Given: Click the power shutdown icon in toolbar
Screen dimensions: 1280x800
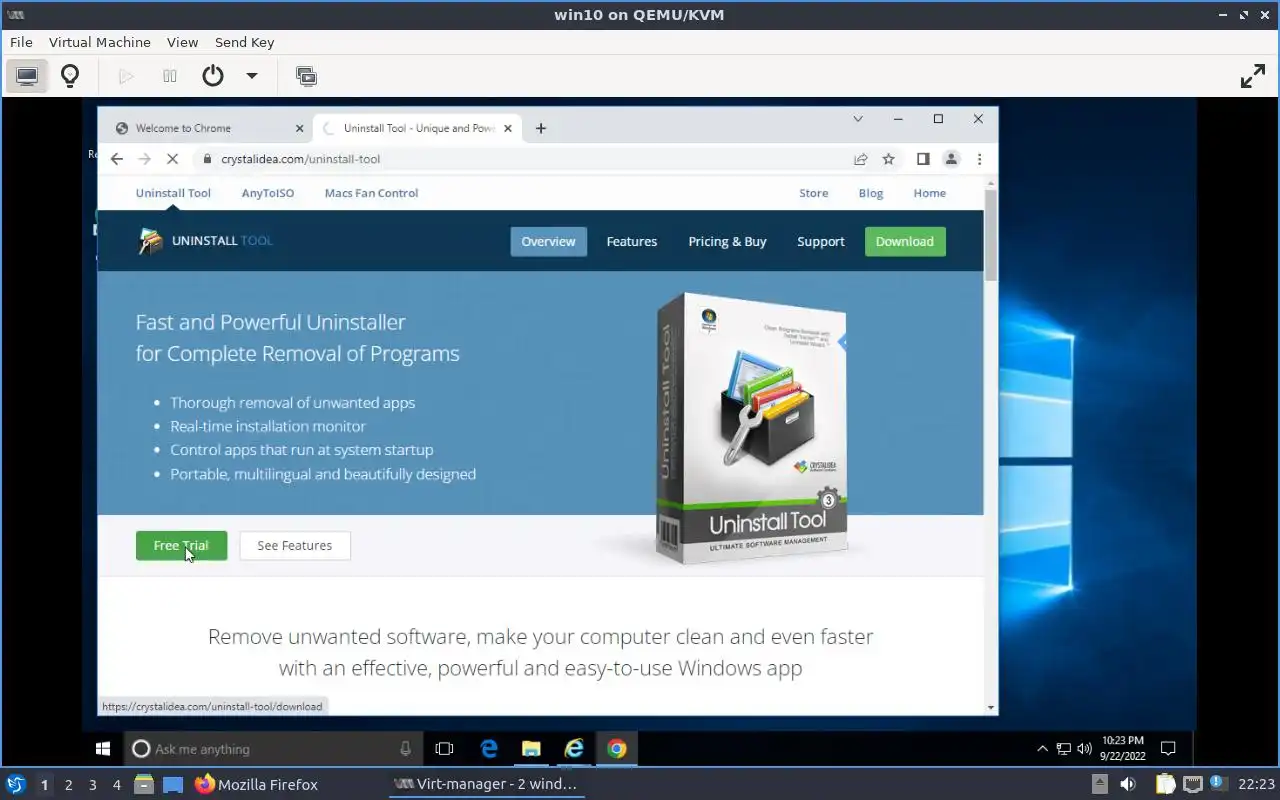Looking at the screenshot, I should click(212, 76).
